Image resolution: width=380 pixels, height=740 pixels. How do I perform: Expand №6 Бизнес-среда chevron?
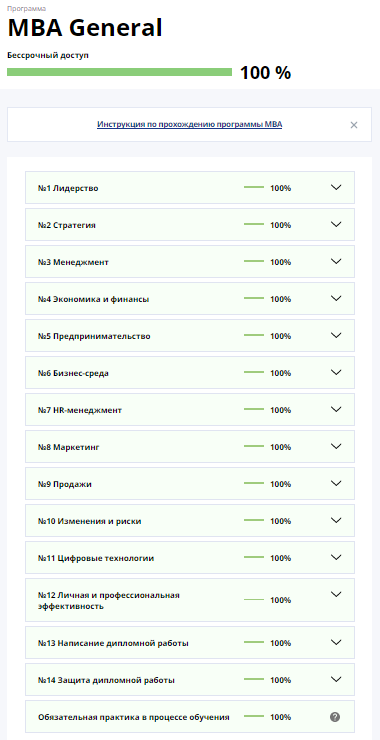(336, 372)
